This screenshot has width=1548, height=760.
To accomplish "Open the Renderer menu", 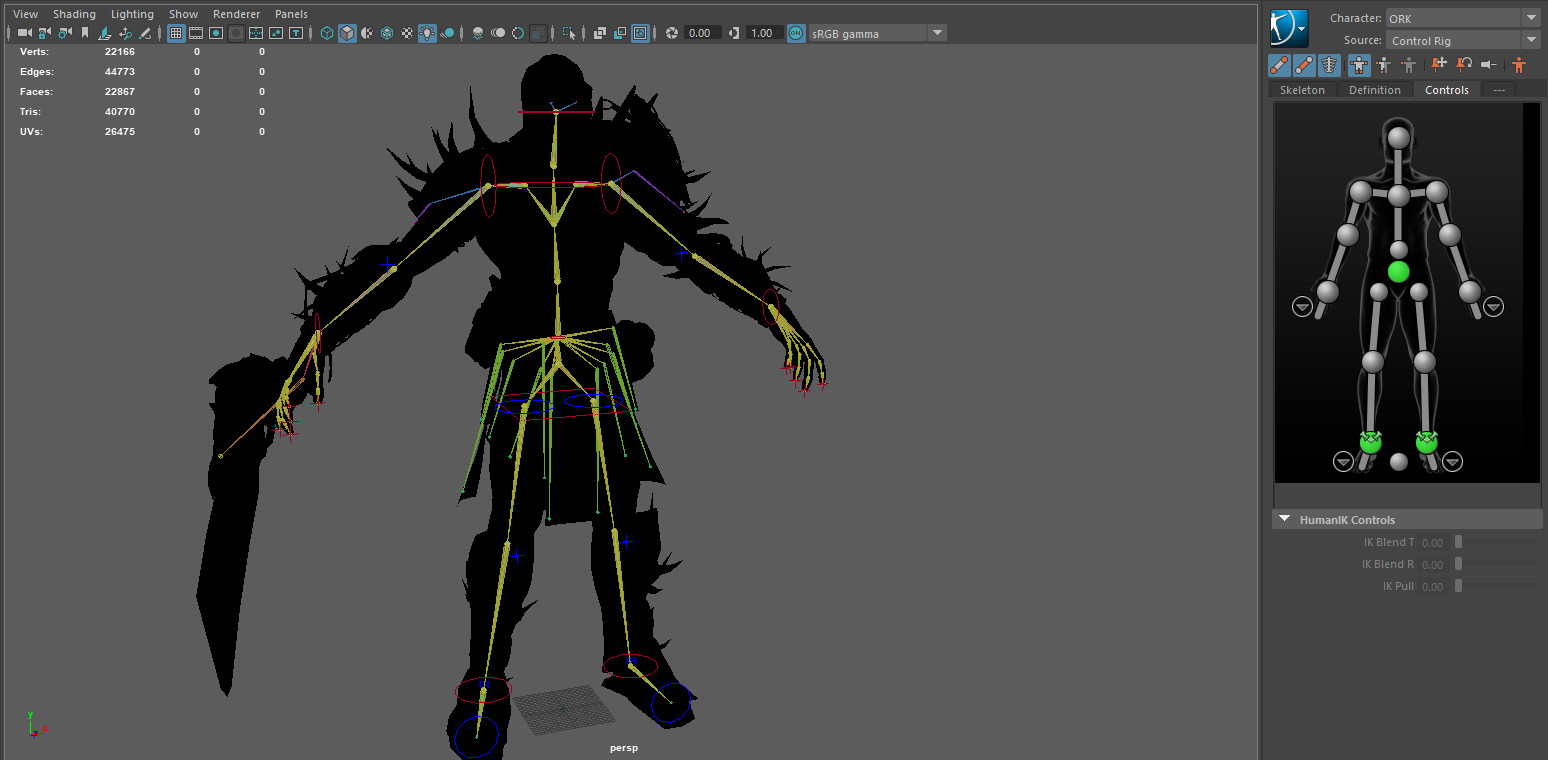I will (x=236, y=14).
